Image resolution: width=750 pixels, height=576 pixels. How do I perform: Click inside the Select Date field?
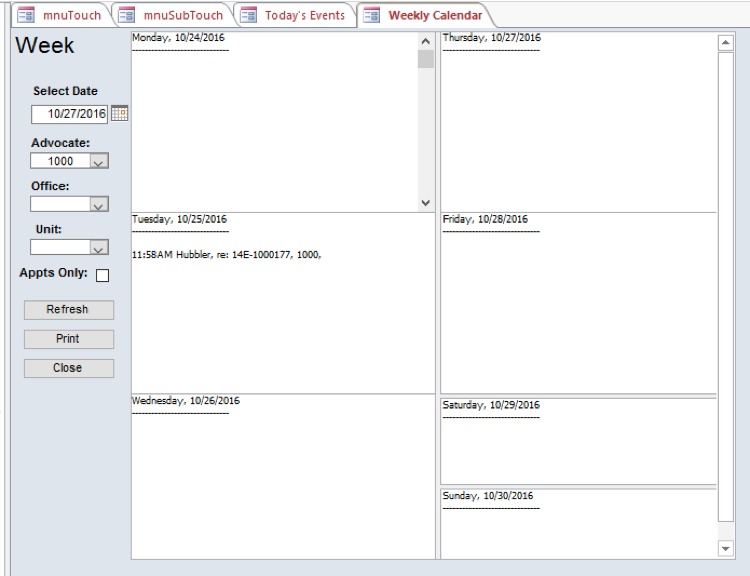coord(69,114)
